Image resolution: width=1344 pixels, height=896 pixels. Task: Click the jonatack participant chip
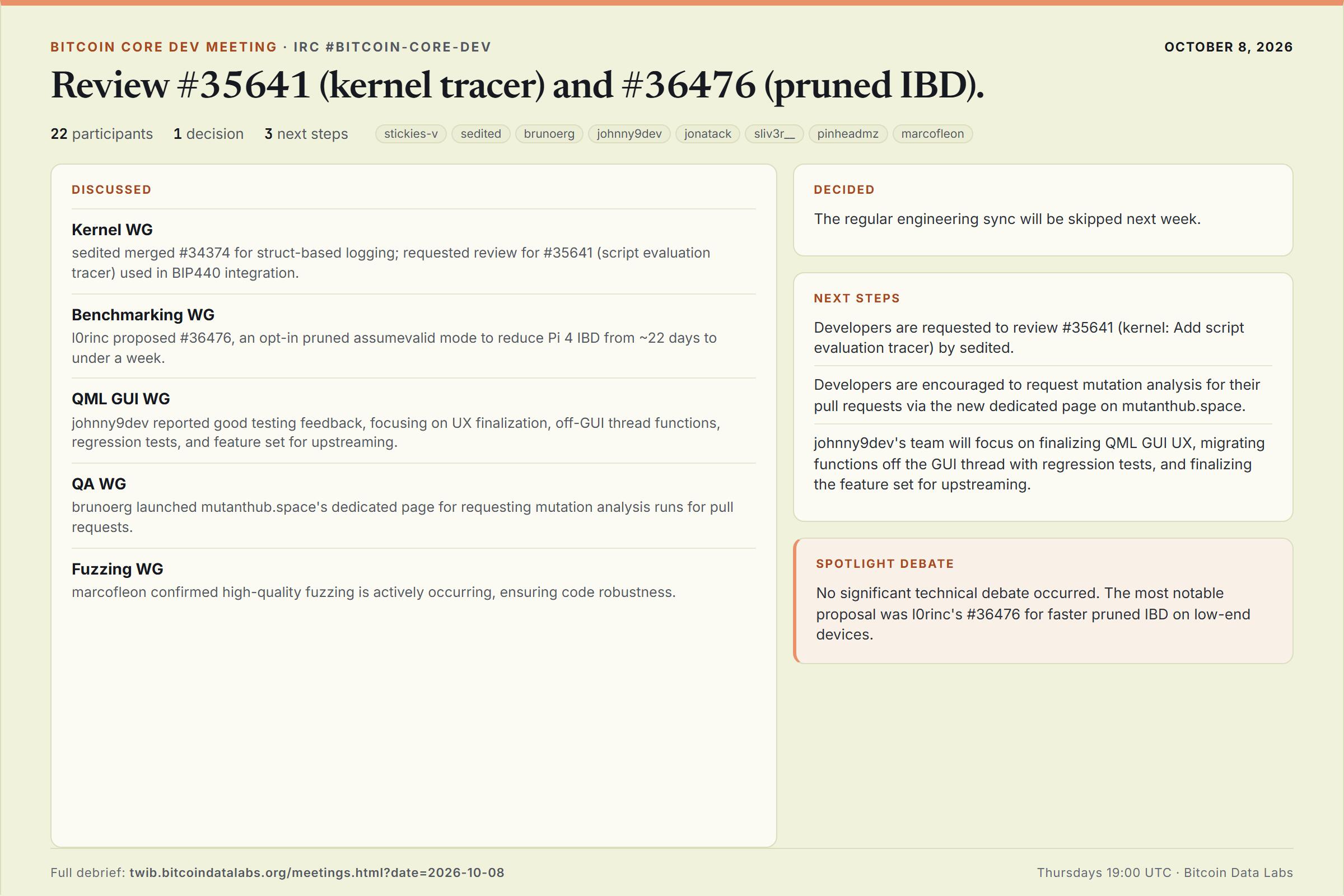coord(707,134)
